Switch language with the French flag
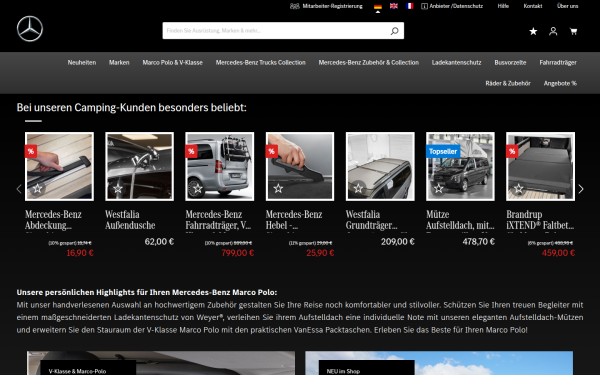This screenshot has height=375, width=600. (x=409, y=6)
